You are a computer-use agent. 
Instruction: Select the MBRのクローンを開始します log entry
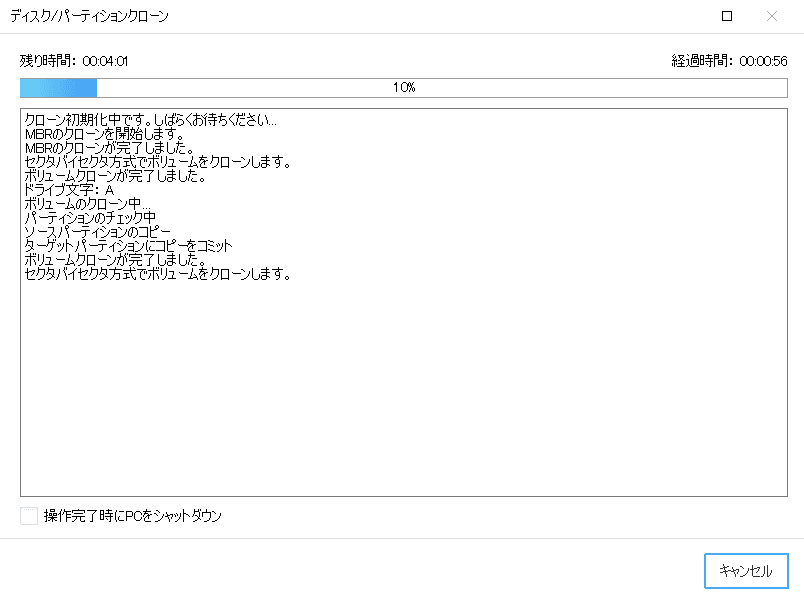click(x=102, y=134)
